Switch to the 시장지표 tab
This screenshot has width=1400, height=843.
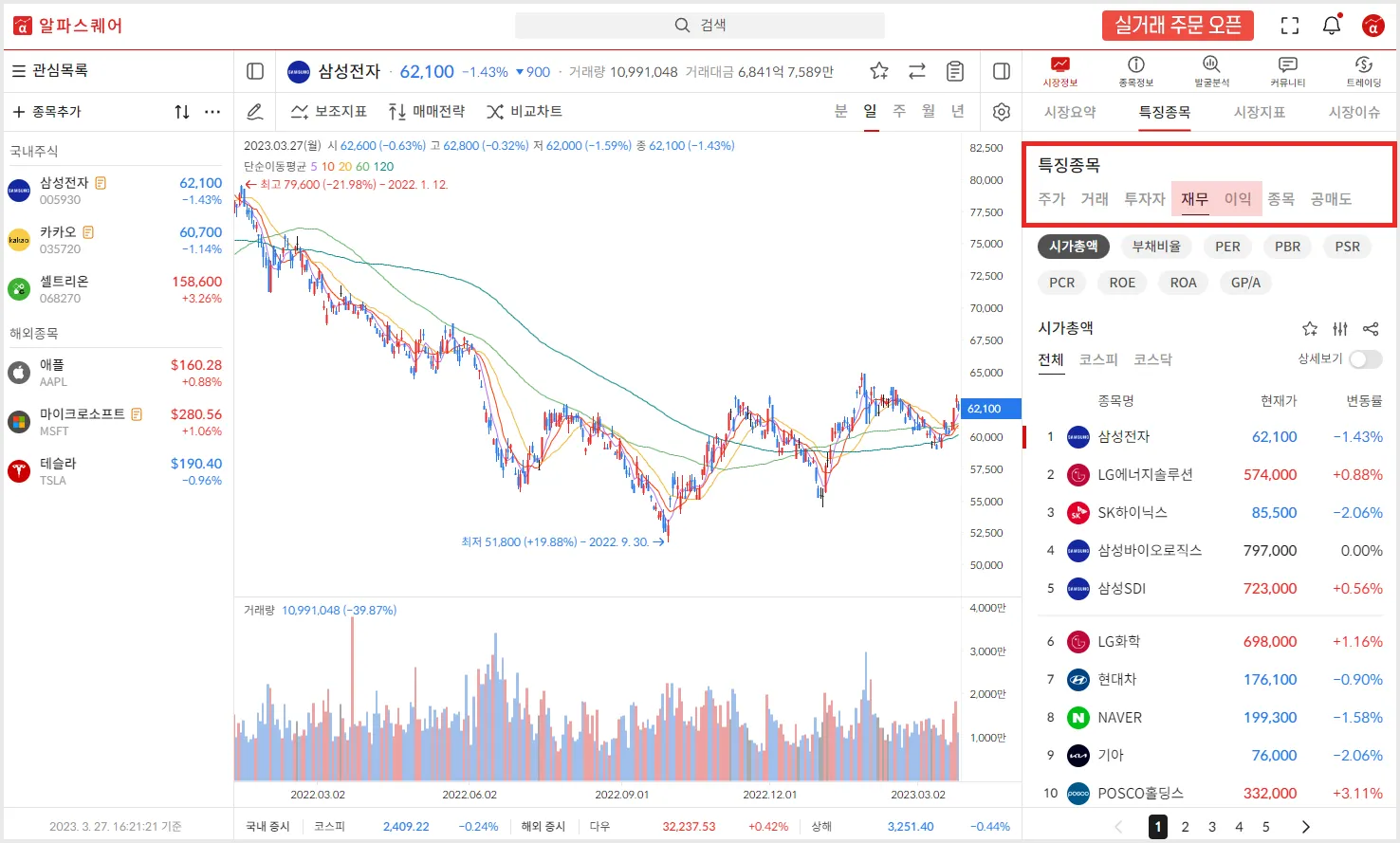(1260, 112)
